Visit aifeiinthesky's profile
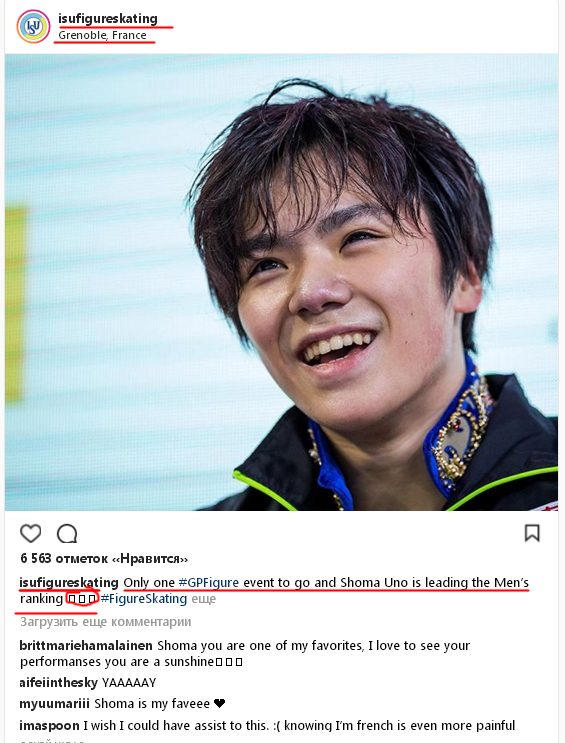The height and width of the screenshot is (743, 565). click(x=58, y=682)
